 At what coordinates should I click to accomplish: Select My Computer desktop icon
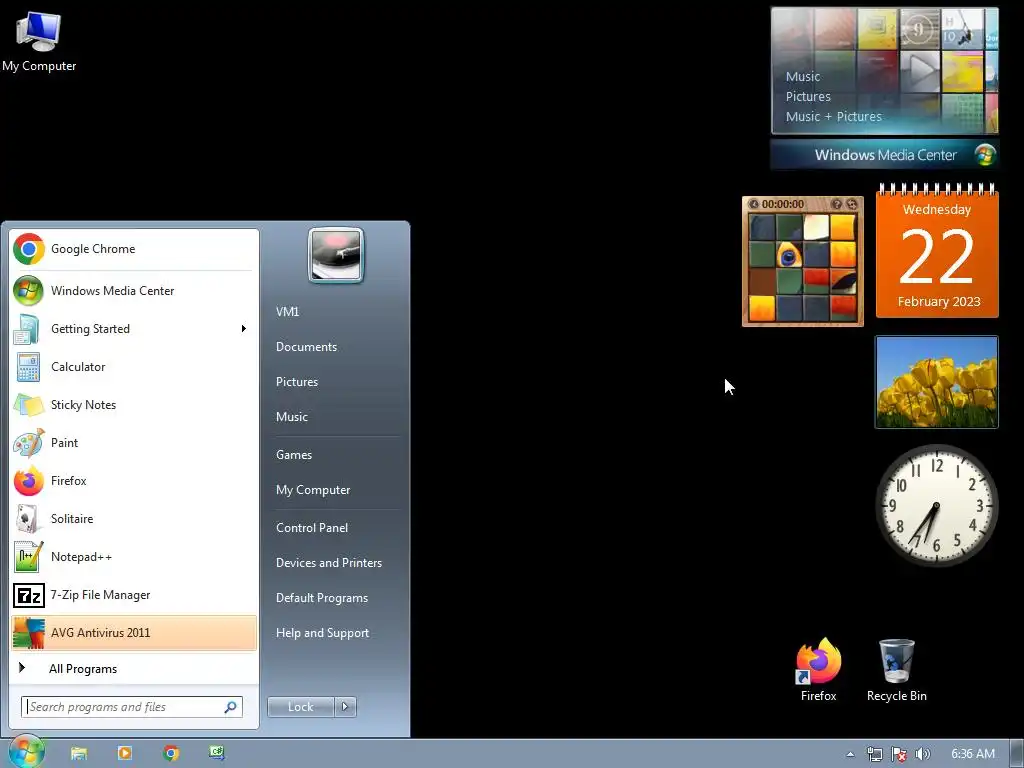tap(39, 42)
